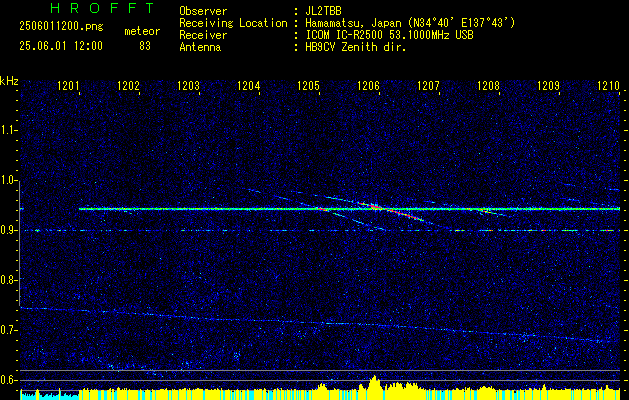Image resolution: width=629 pixels, height=400 pixels.
Task: Click the cyan power bars at bottom left
Action: pos(49,395)
